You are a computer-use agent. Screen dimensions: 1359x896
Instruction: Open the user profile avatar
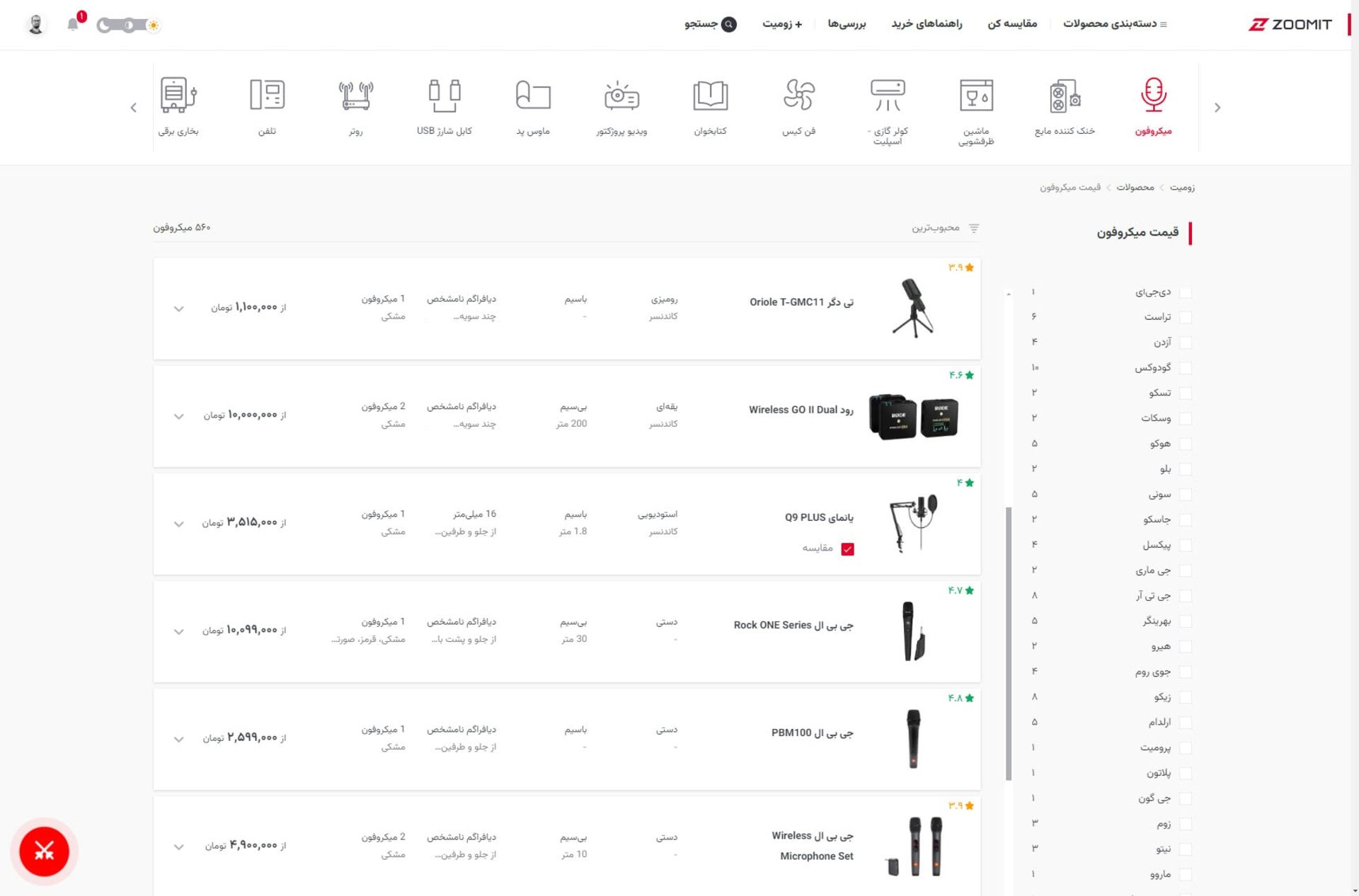click(36, 25)
